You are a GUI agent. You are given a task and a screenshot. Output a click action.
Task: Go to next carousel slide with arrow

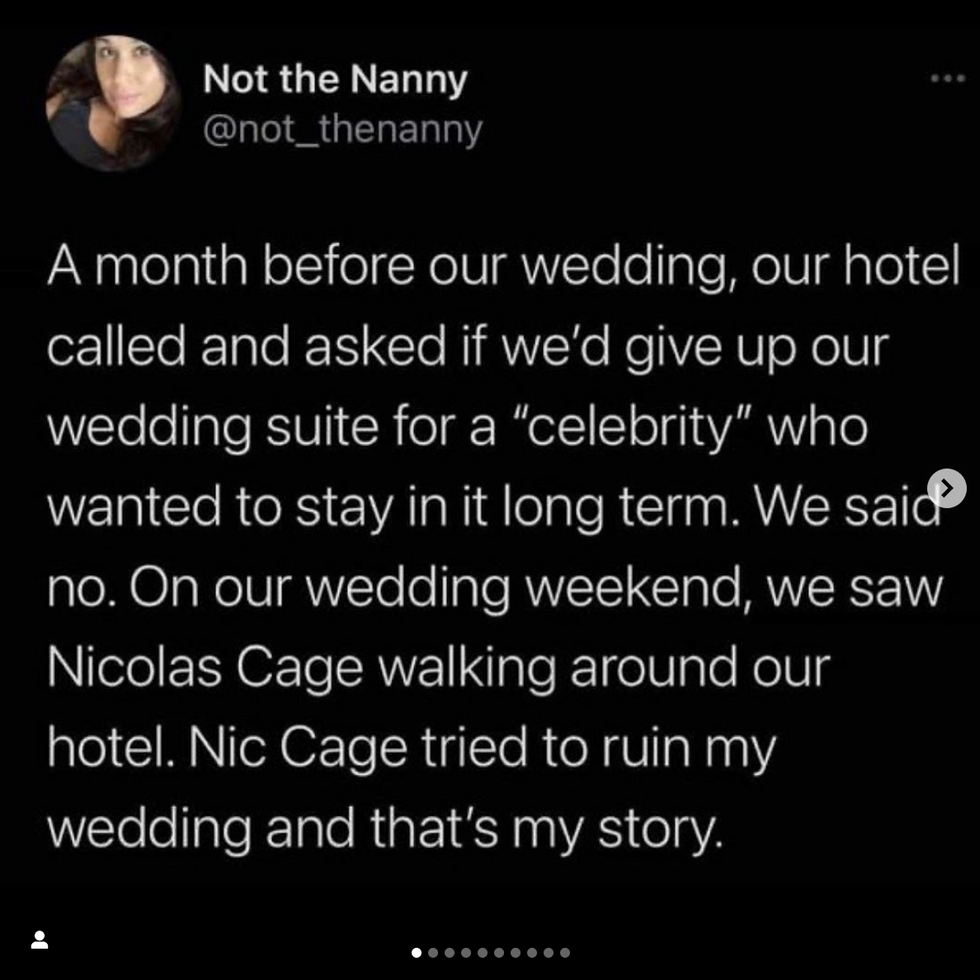pos(946,488)
